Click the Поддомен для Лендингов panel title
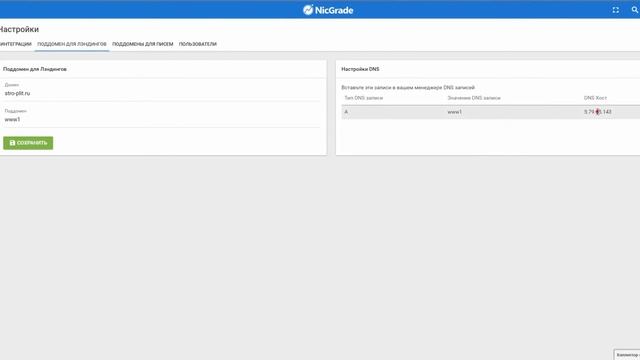640x360 pixels. coord(35,69)
